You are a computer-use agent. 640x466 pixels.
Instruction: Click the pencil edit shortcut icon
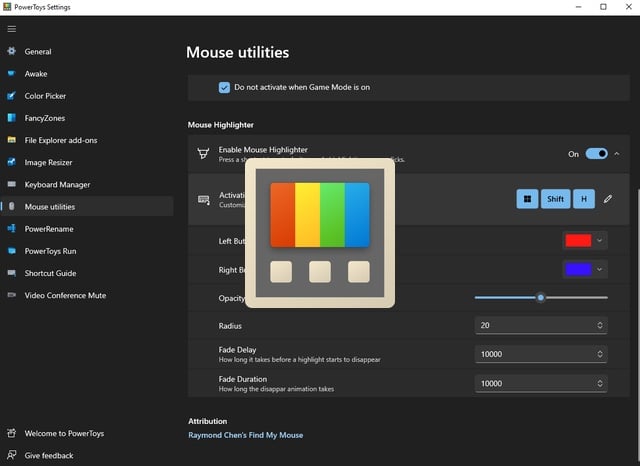coord(607,199)
